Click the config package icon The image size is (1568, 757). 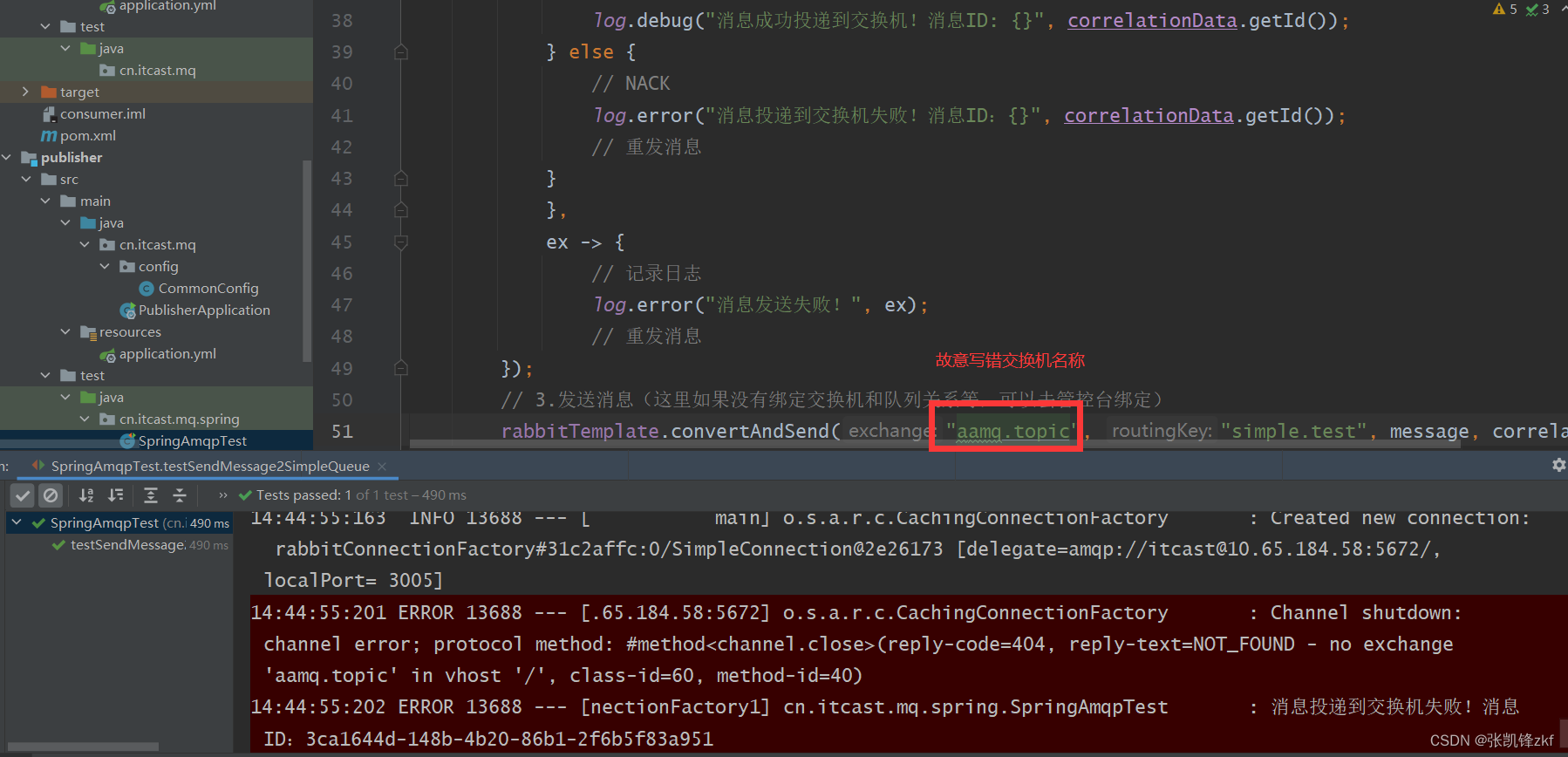(127, 267)
